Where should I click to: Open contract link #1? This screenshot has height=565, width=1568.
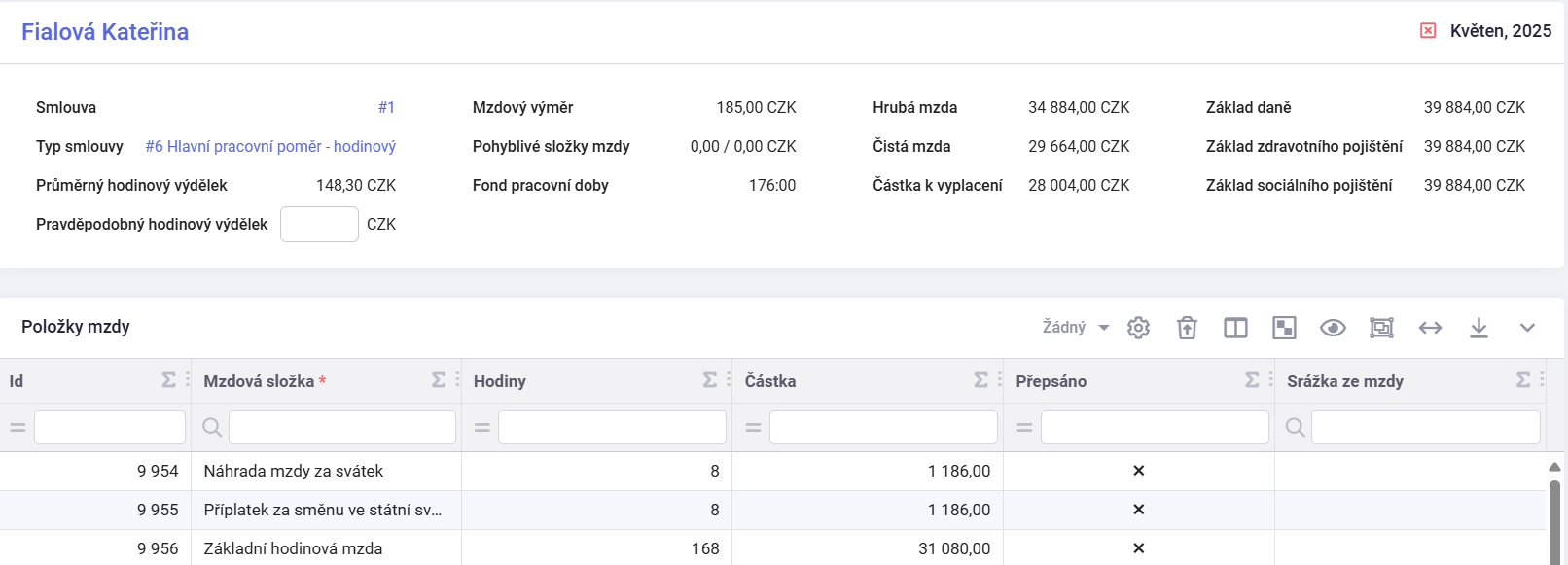tap(386, 107)
